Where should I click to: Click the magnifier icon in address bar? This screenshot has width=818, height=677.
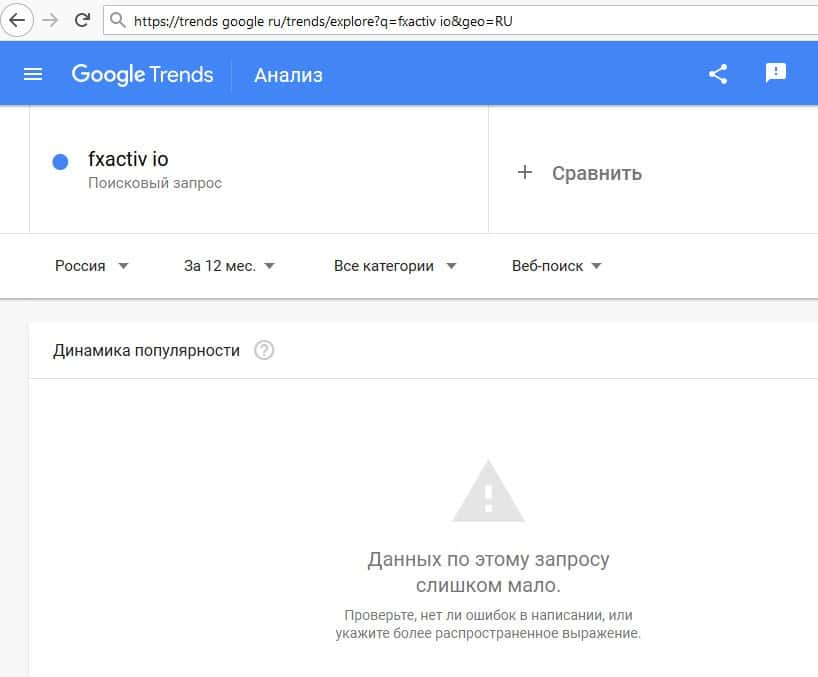(x=118, y=20)
